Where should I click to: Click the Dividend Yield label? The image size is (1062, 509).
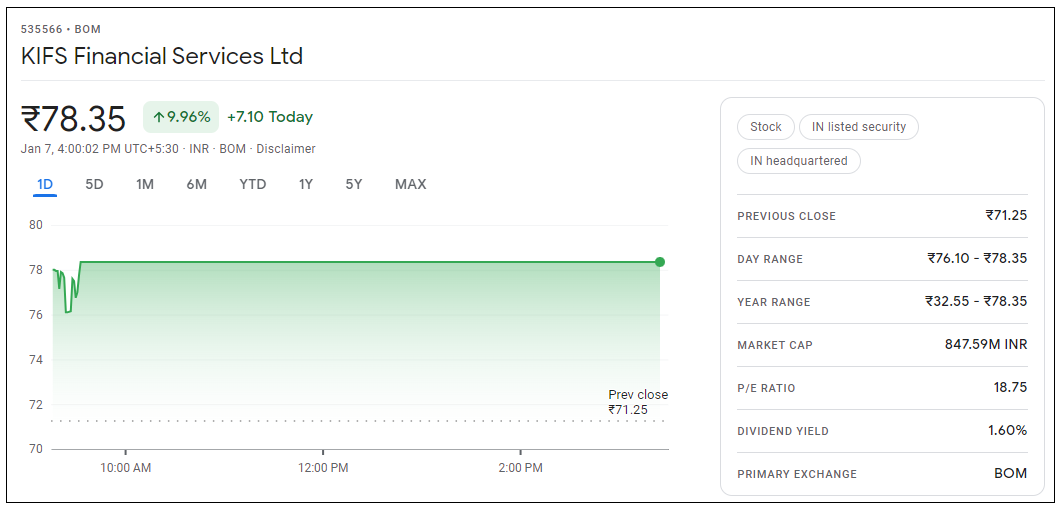coord(783,431)
